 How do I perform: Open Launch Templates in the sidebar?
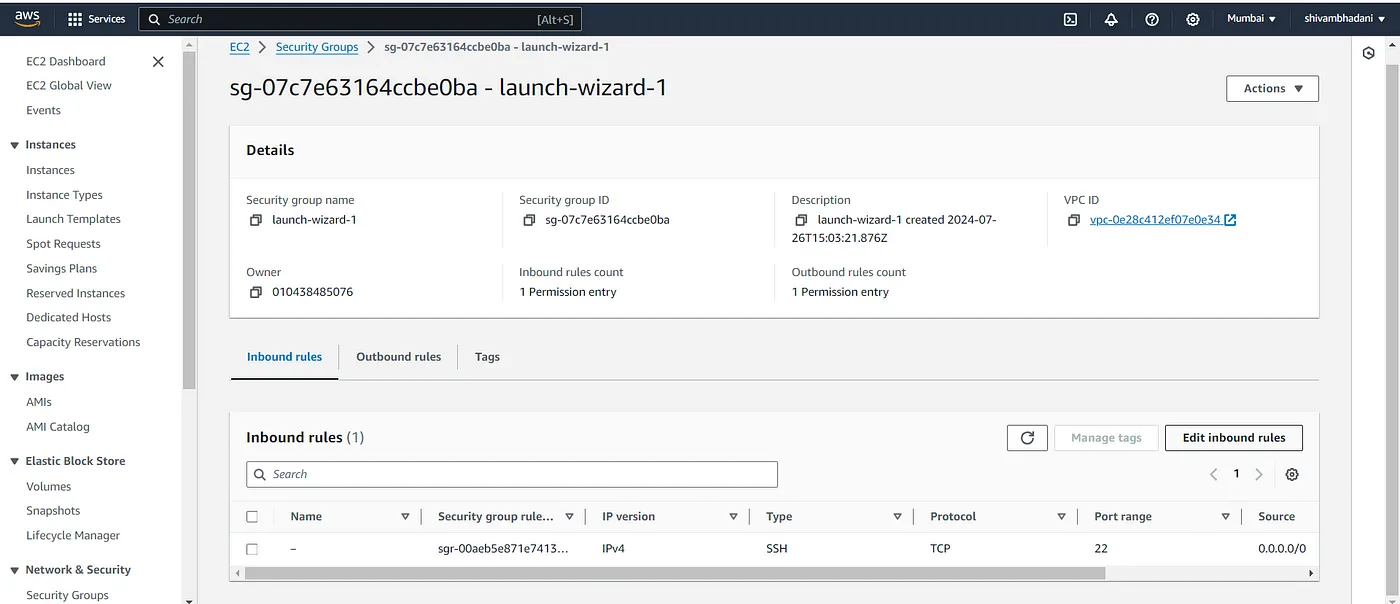click(x=73, y=220)
